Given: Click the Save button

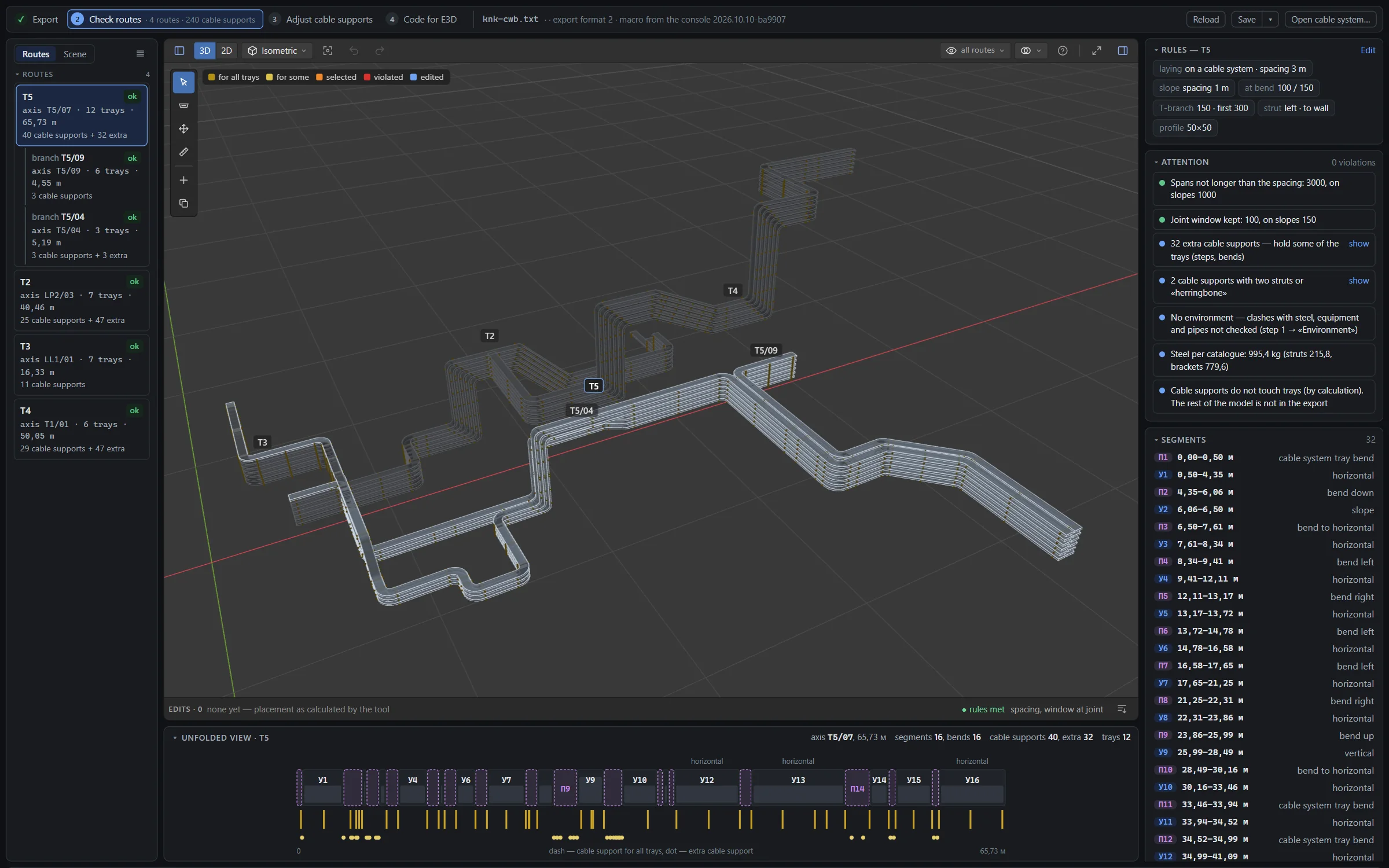Looking at the screenshot, I should [1247, 19].
